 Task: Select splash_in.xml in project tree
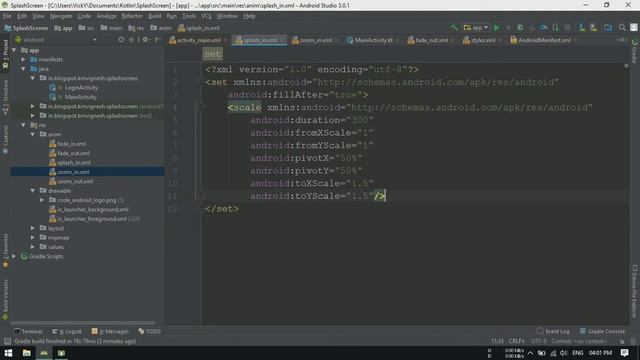(x=74, y=162)
